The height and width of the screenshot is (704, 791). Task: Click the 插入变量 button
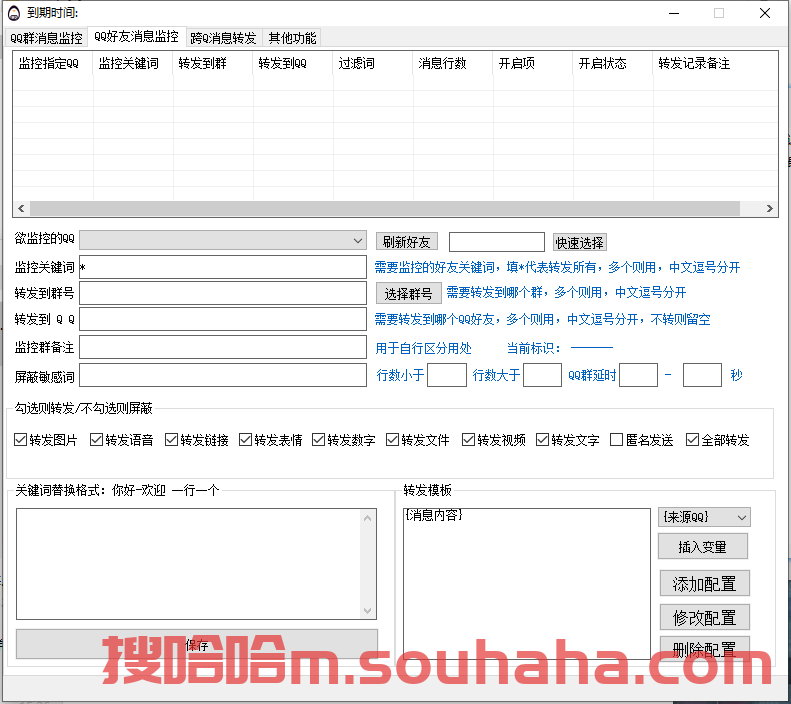[x=702, y=547]
